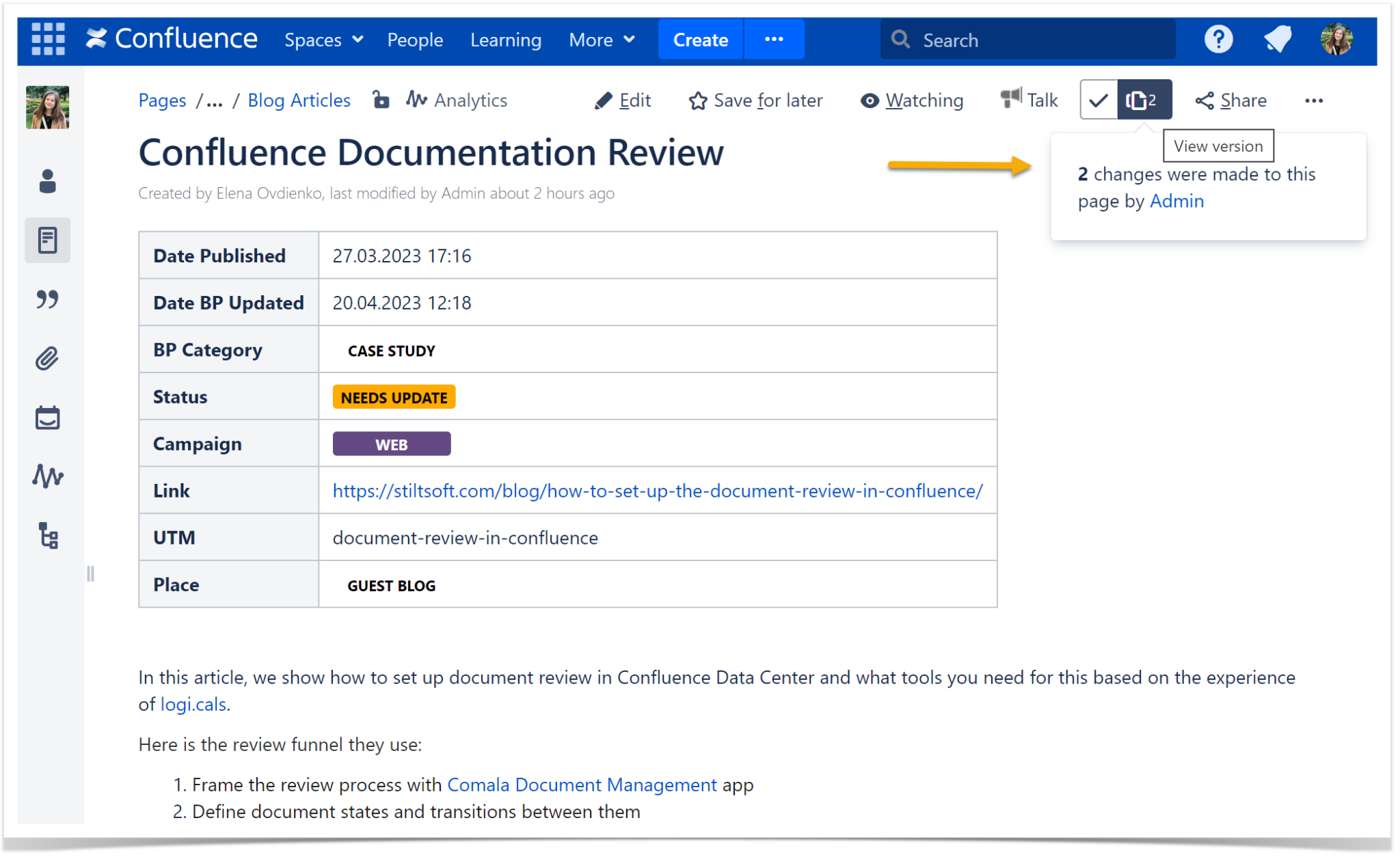
Task: Check page restrictions via the lock icon
Action: [381, 100]
